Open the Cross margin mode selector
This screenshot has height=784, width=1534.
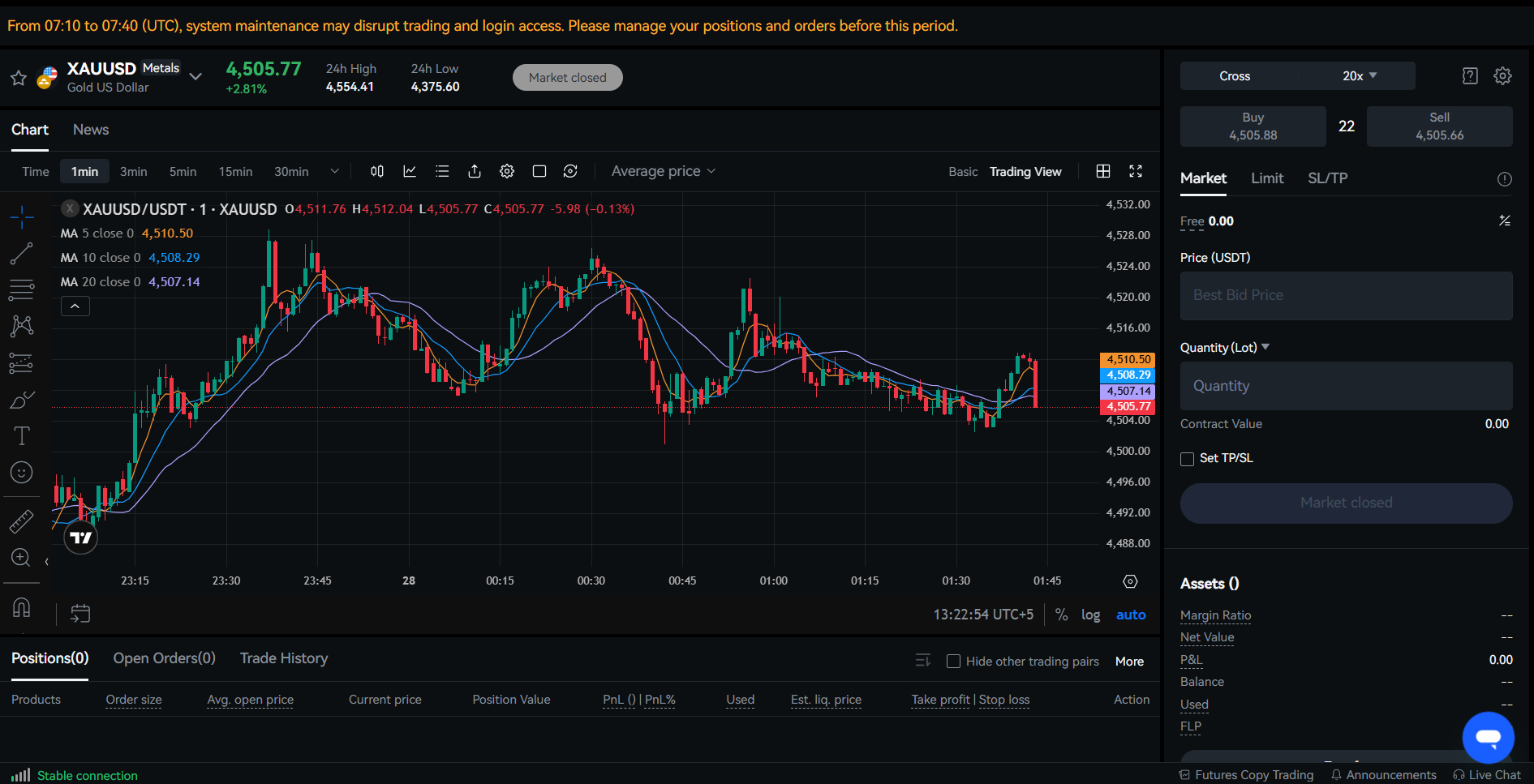coord(1235,76)
